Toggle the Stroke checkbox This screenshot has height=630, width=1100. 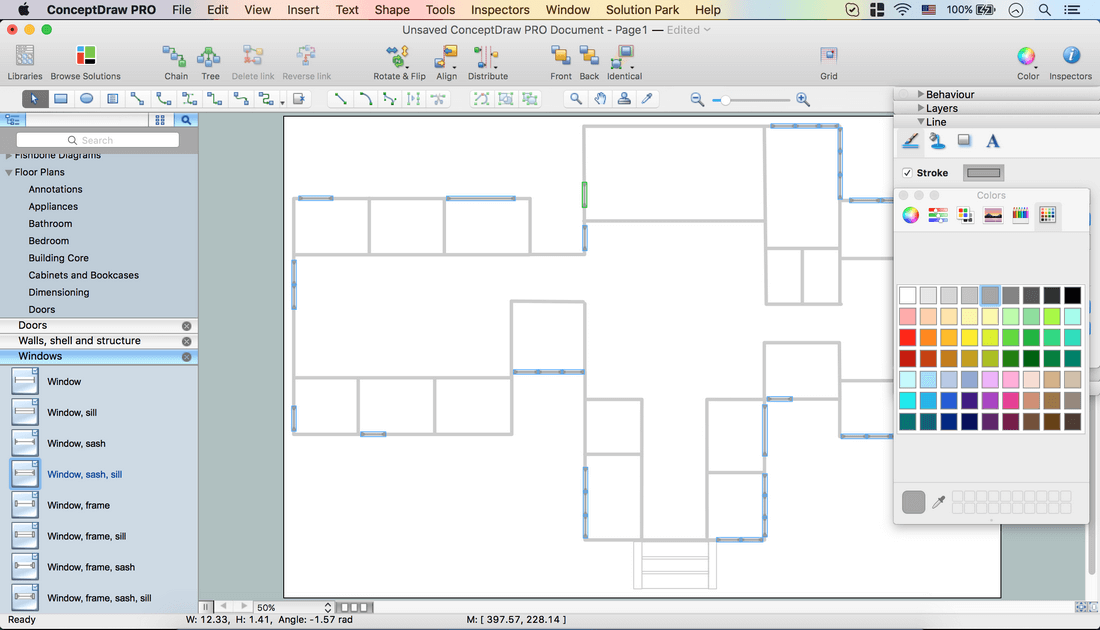907,173
